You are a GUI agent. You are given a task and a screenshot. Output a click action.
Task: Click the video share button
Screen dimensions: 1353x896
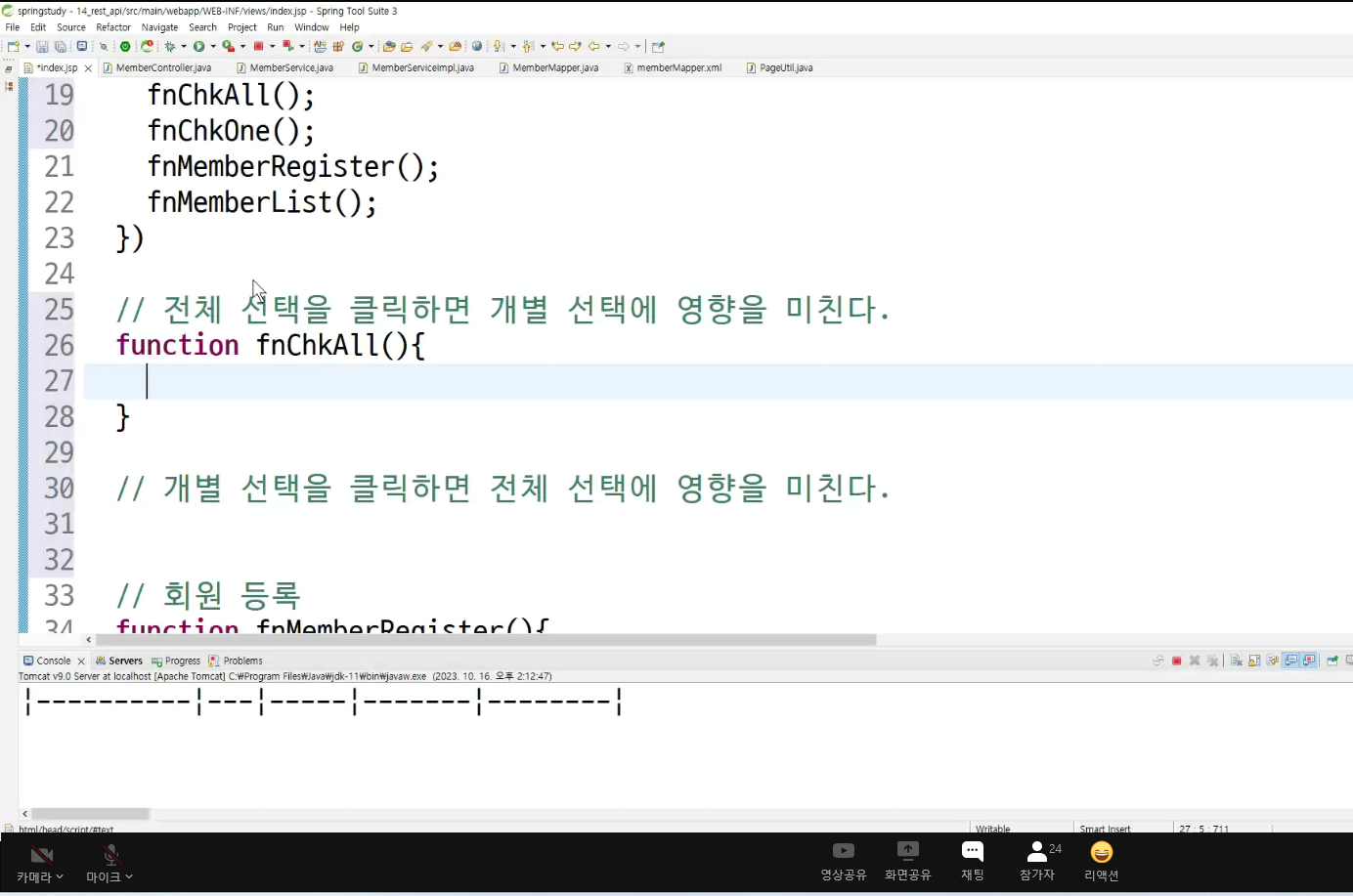coord(844,862)
